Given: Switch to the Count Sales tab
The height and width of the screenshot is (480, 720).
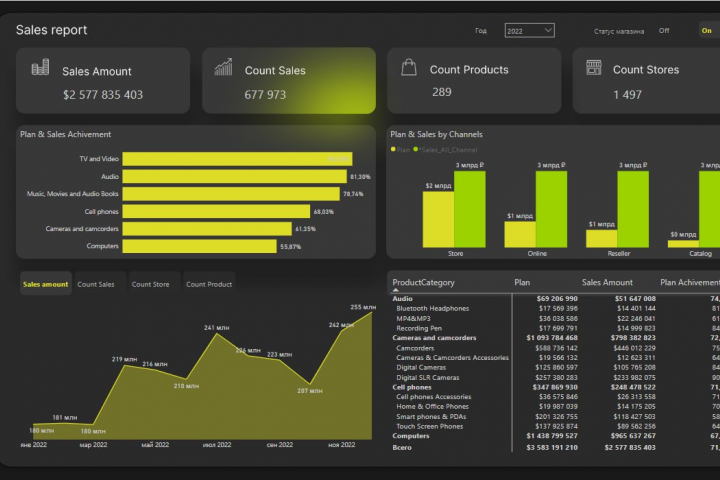Looking at the screenshot, I should [96, 284].
